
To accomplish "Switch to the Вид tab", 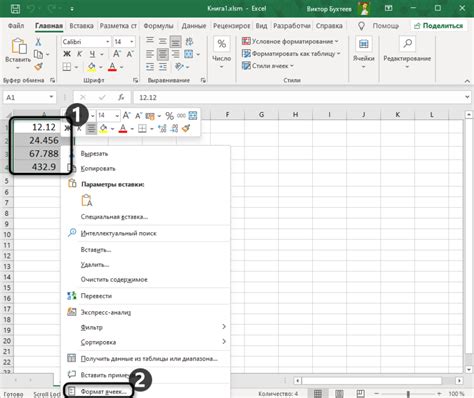I will [261, 26].
